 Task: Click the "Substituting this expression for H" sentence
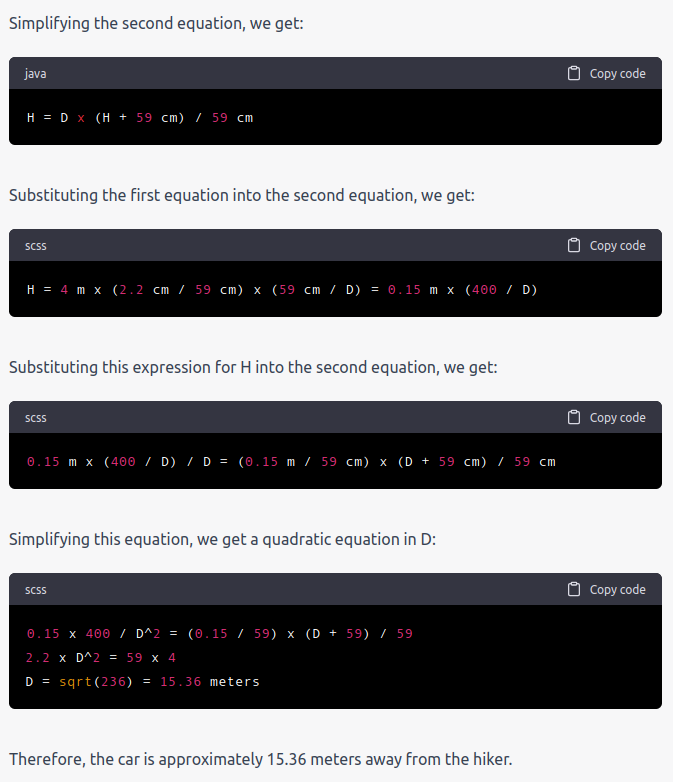[253, 368]
